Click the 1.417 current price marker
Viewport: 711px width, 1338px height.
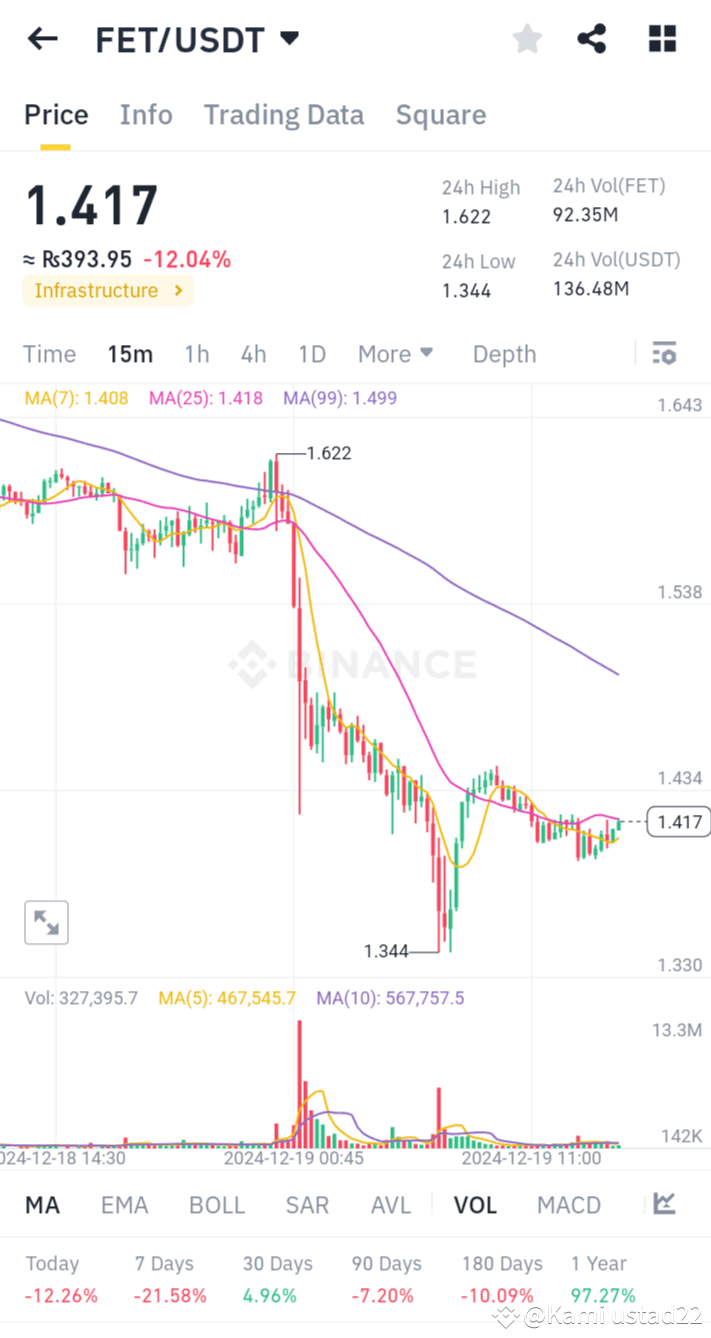click(678, 822)
